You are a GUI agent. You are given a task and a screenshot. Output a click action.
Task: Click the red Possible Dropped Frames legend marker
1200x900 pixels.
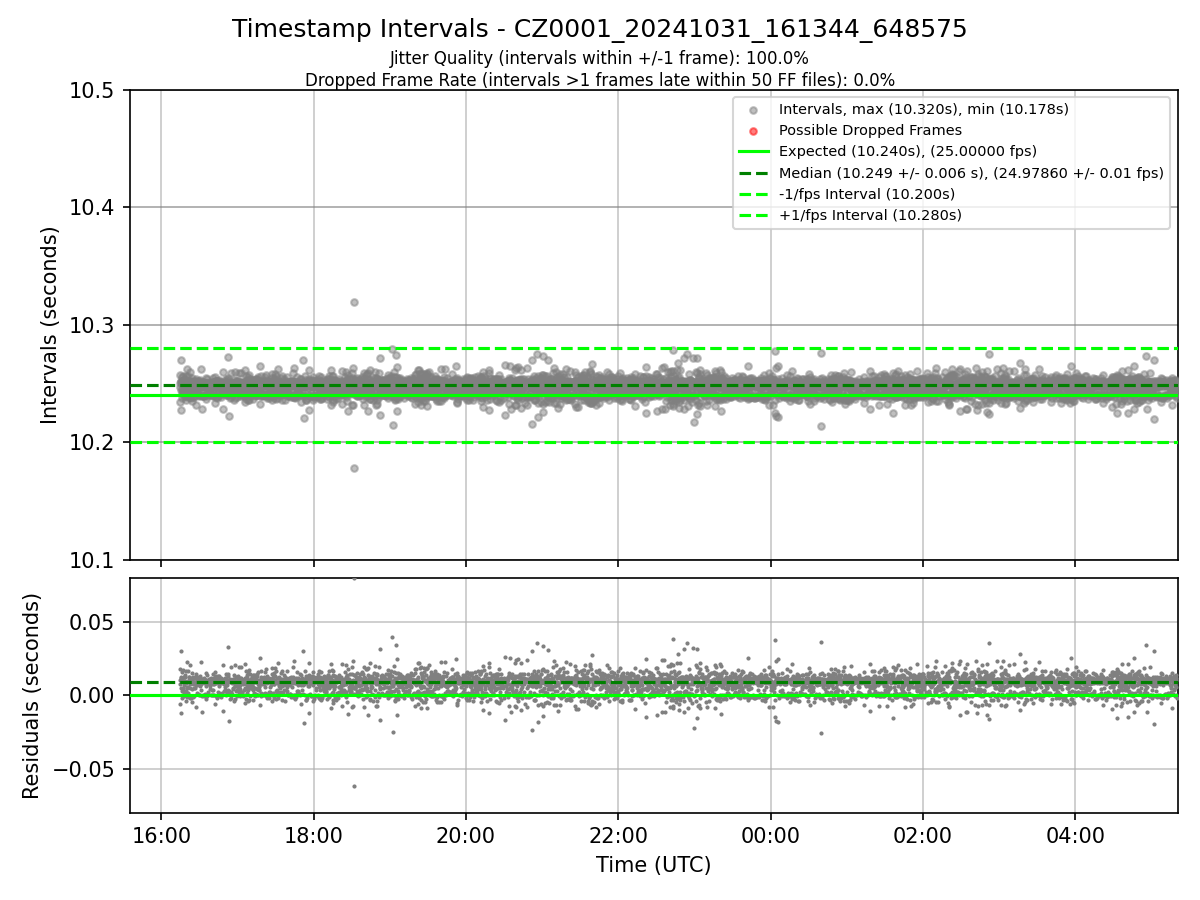(x=754, y=131)
